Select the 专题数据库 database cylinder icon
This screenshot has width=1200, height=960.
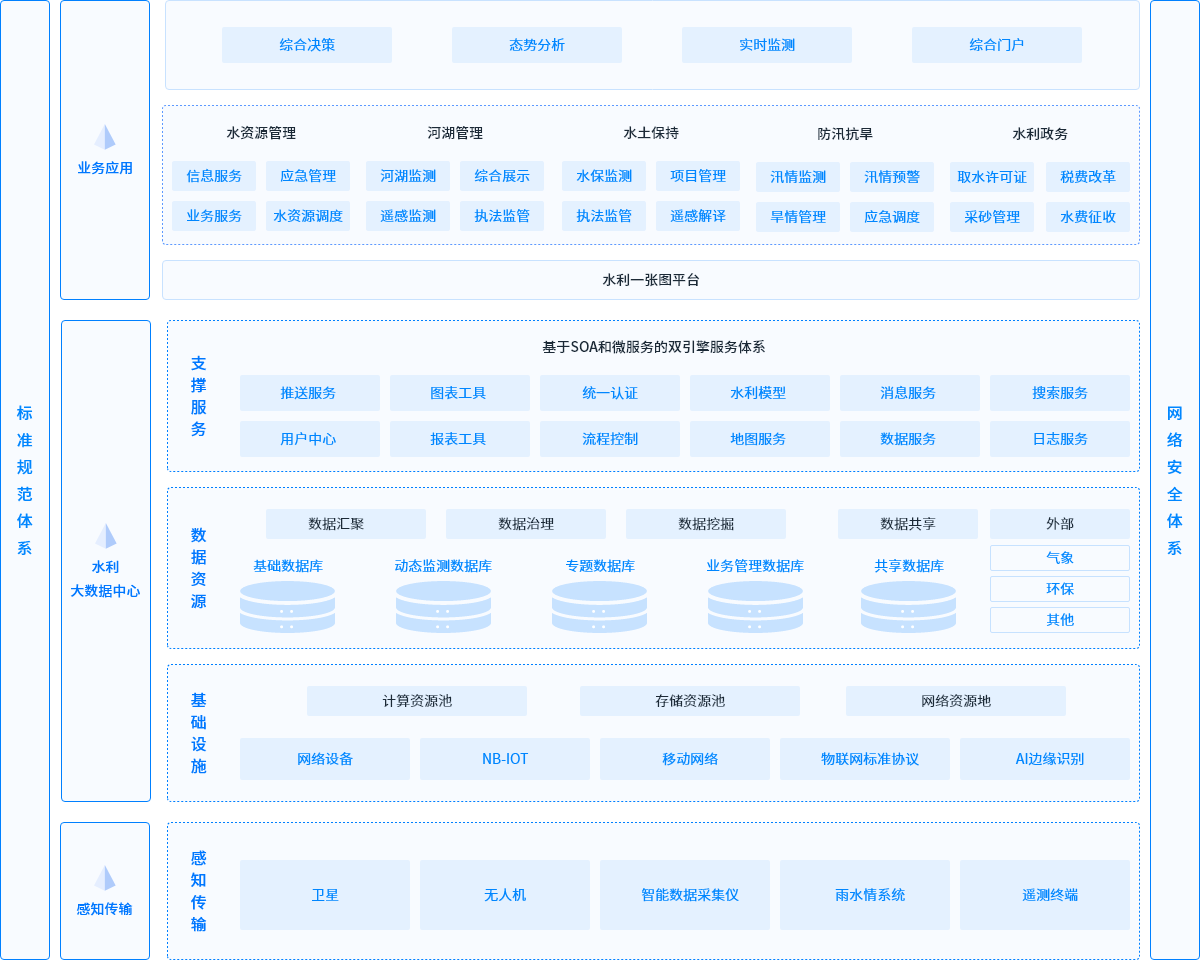pos(599,606)
